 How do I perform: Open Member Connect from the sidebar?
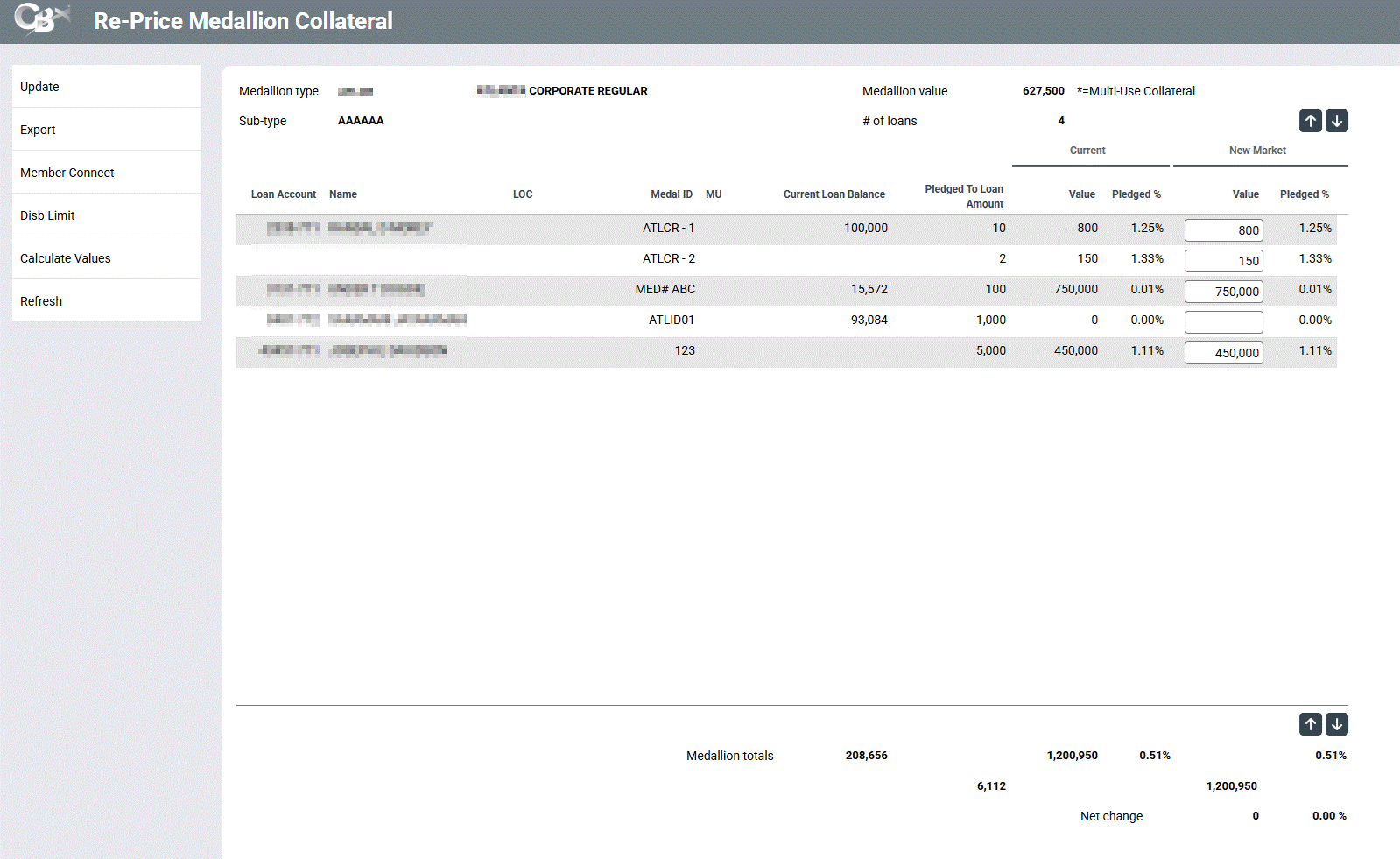coord(67,173)
